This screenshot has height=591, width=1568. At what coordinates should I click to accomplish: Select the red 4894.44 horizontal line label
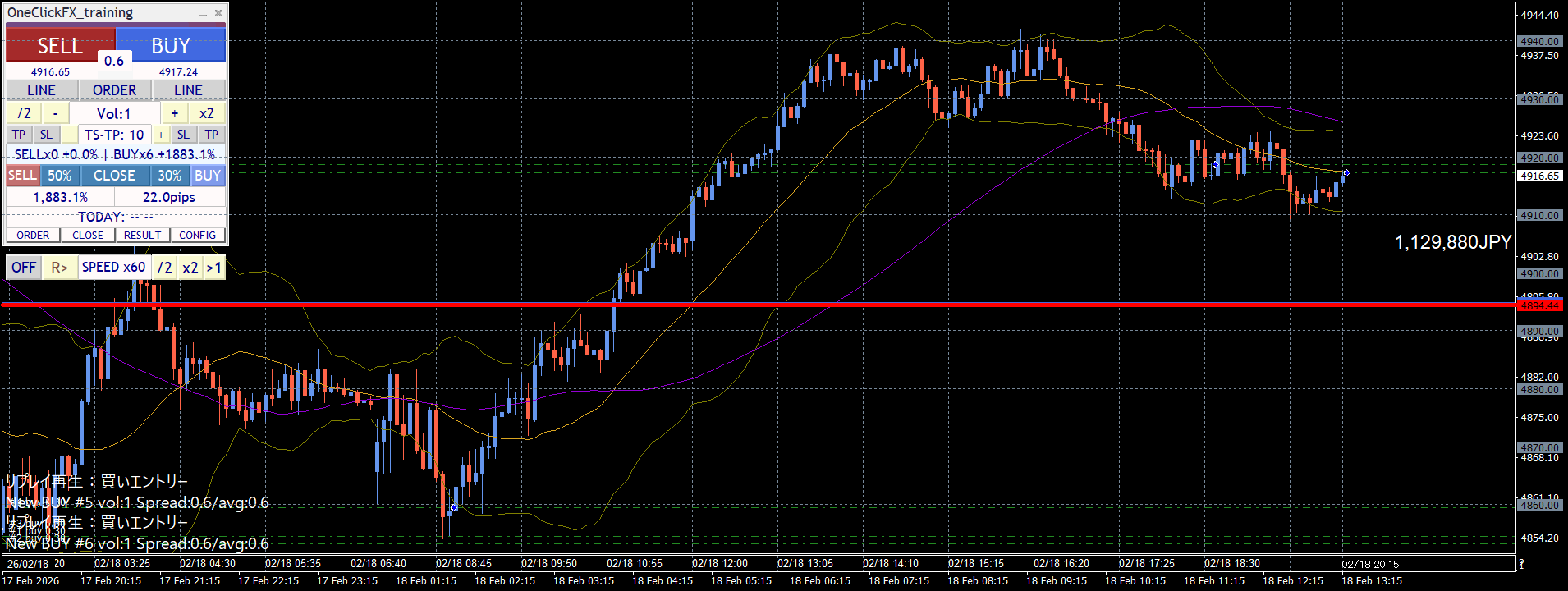tap(1539, 305)
